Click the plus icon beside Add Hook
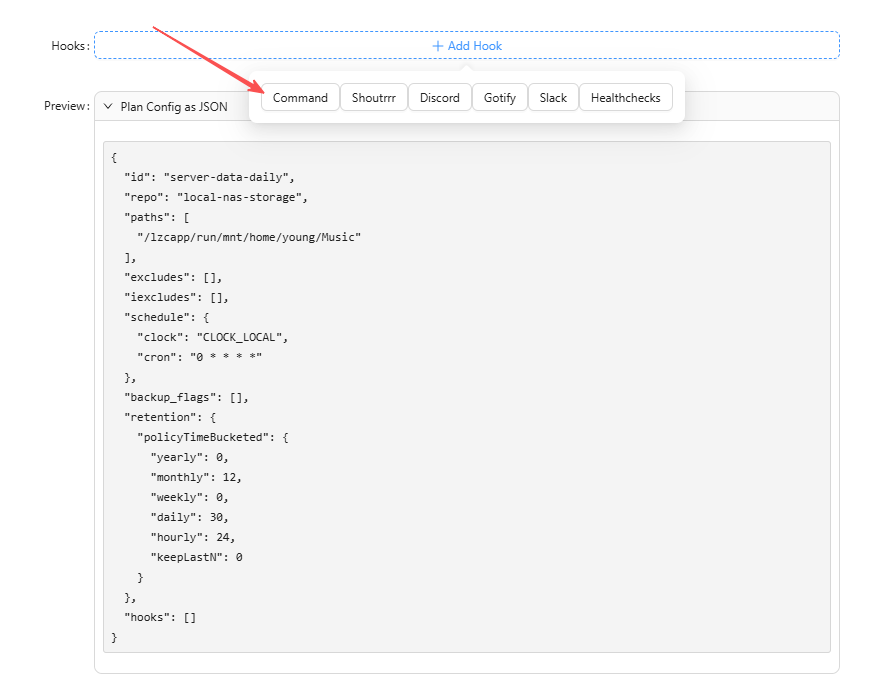Screen dimensions: 876x678 click(437, 46)
